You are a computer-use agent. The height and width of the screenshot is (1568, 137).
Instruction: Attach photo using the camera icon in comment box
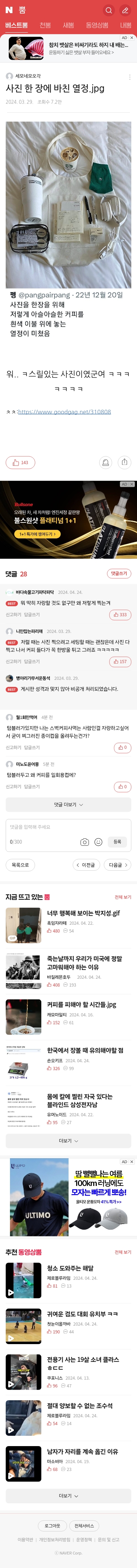point(85,842)
